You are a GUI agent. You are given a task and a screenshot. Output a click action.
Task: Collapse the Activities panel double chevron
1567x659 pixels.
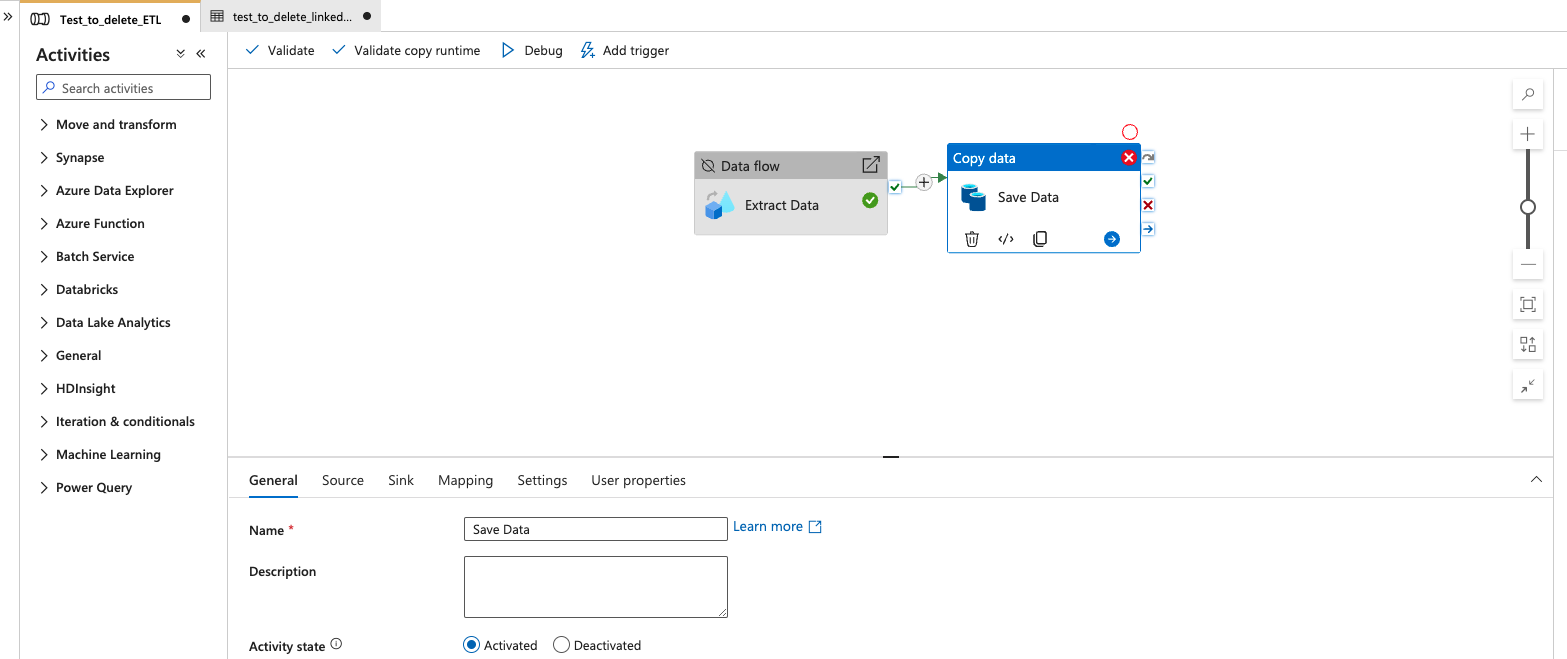(x=200, y=54)
